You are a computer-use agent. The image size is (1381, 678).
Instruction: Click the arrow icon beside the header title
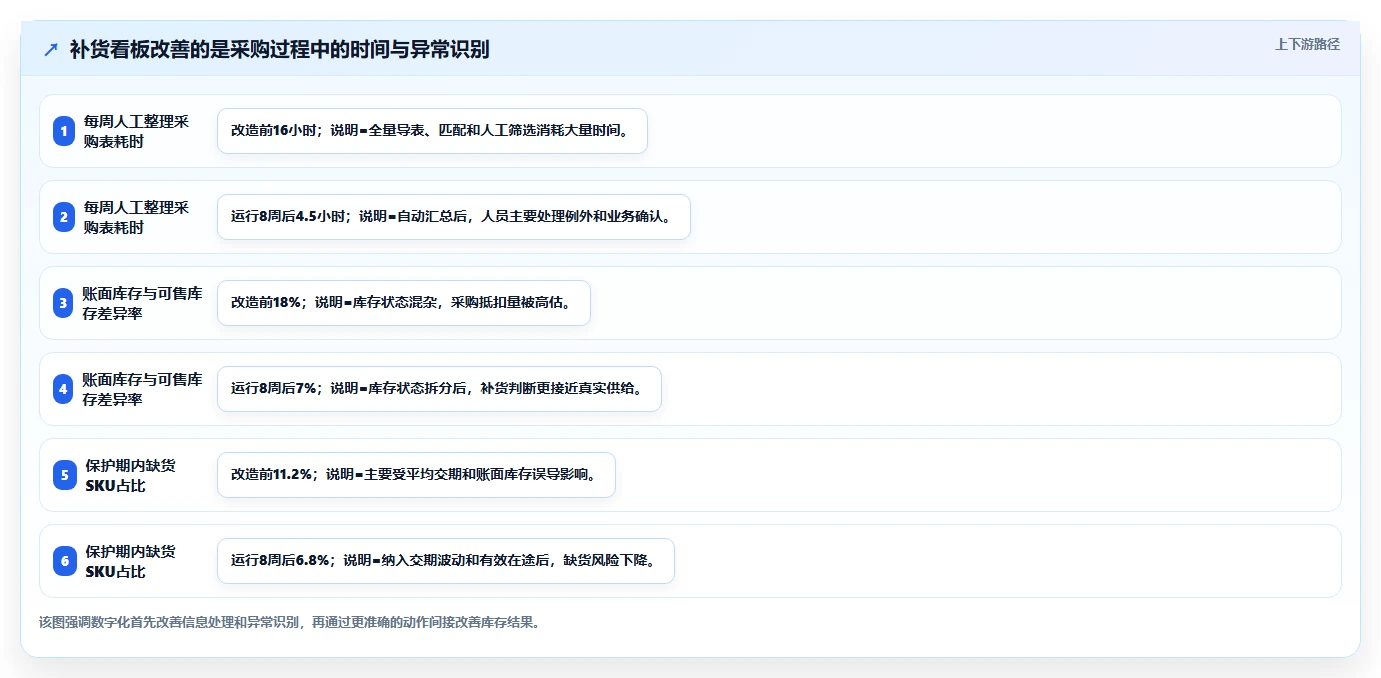51,49
